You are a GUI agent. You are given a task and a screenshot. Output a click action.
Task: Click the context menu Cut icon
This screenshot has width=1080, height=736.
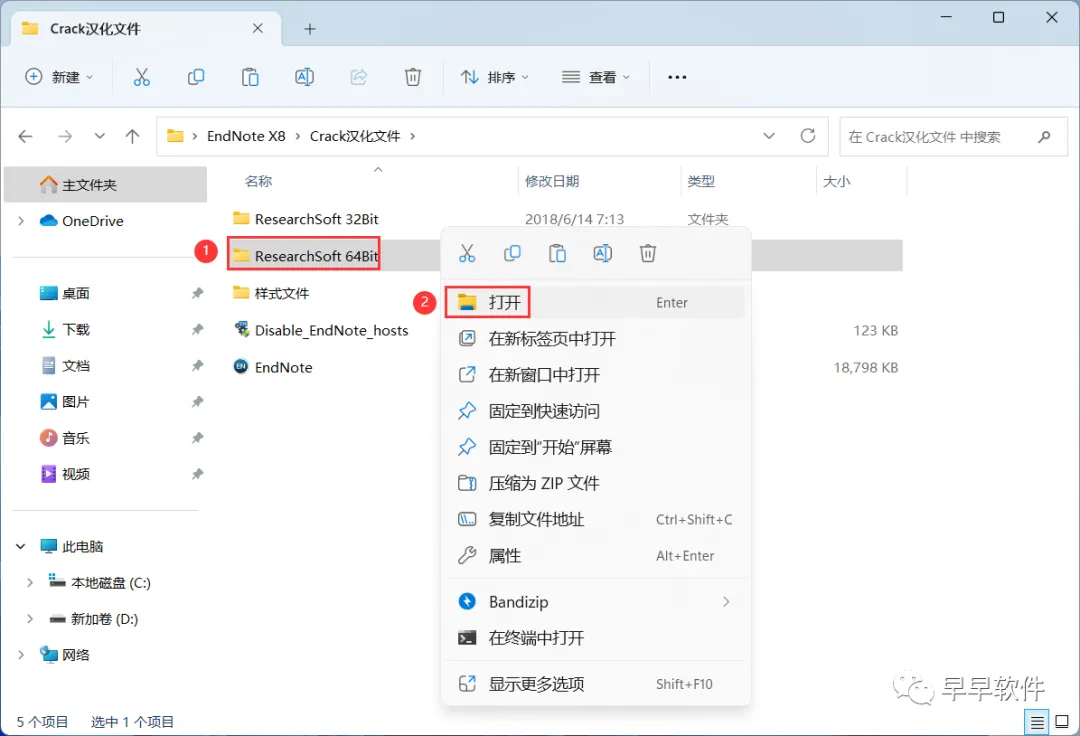[x=467, y=253]
